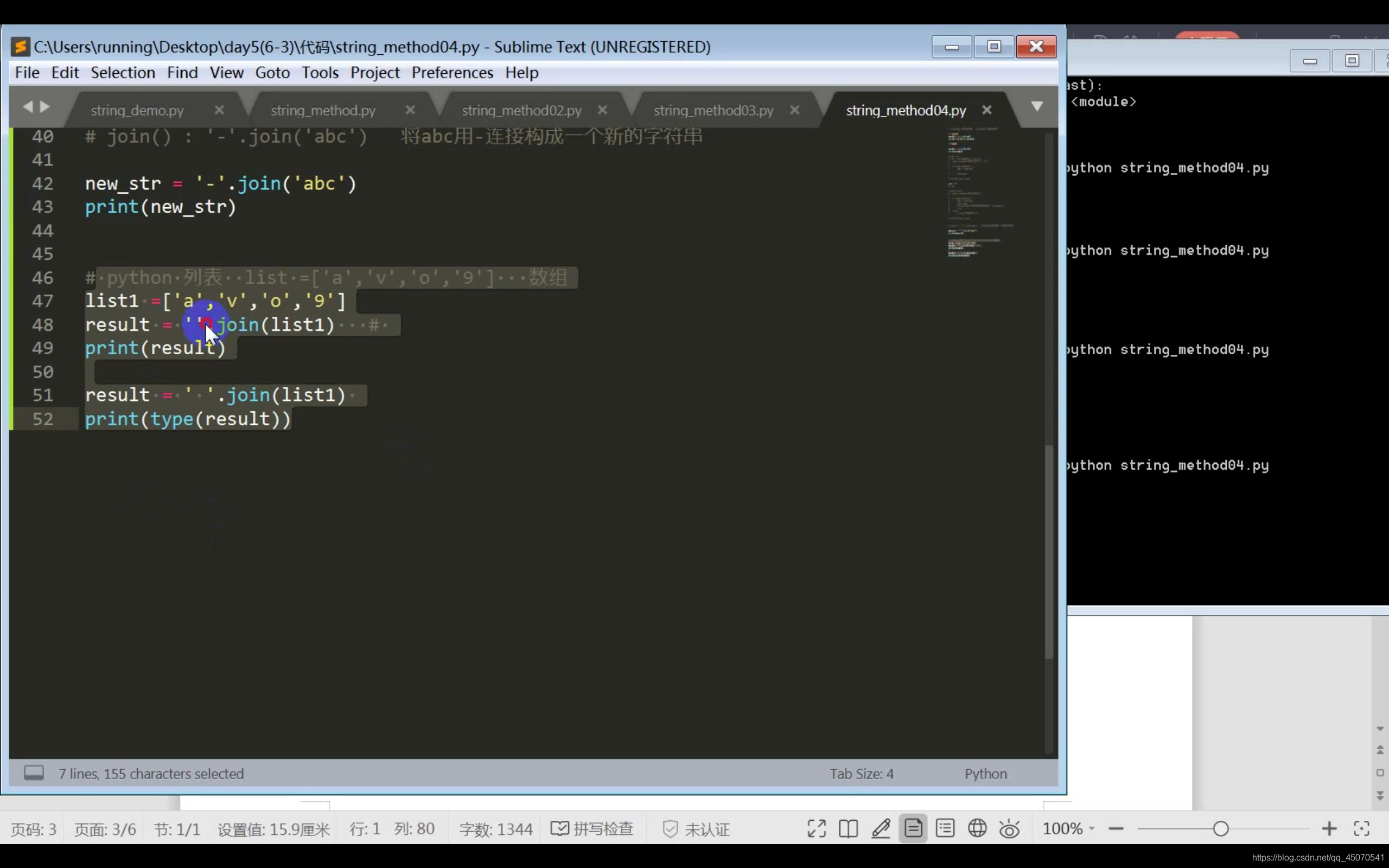Viewport: 1389px width, 868px height.
Task: Open Python syntax selector in status bar
Action: [985, 774]
